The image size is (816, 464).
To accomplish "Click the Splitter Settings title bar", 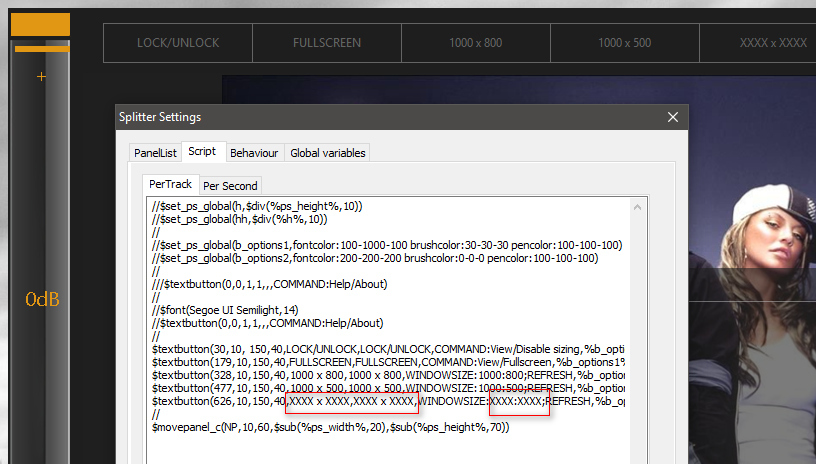I will pyautogui.click(x=380, y=117).
